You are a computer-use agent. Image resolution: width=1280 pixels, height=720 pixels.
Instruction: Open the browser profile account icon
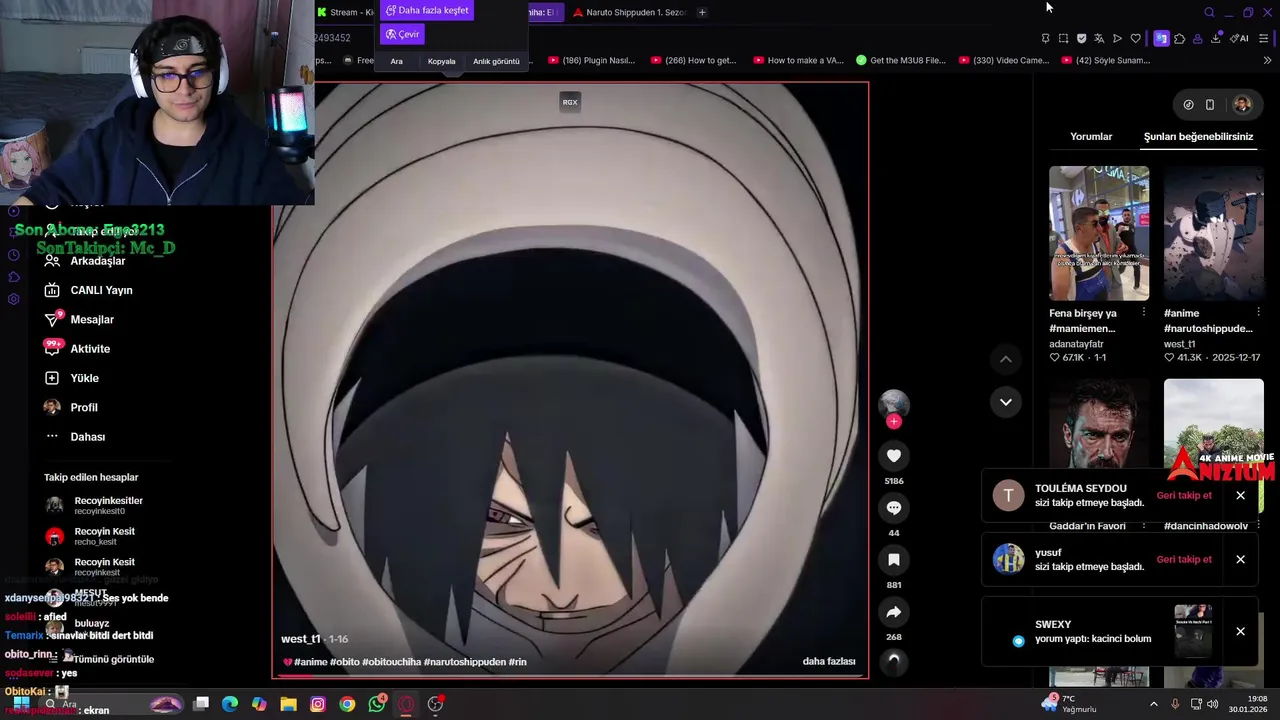coord(1197,38)
